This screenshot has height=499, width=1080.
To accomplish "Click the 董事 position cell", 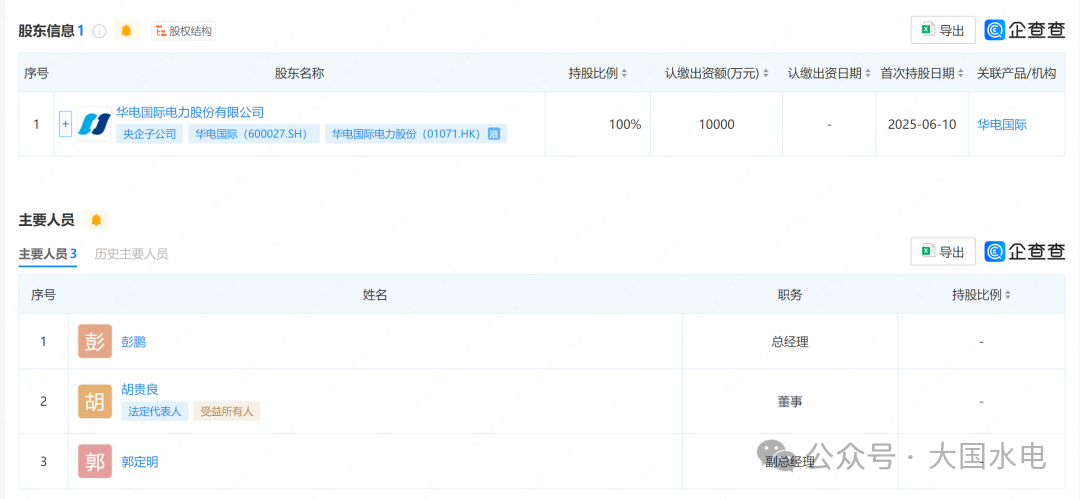I will (790, 401).
